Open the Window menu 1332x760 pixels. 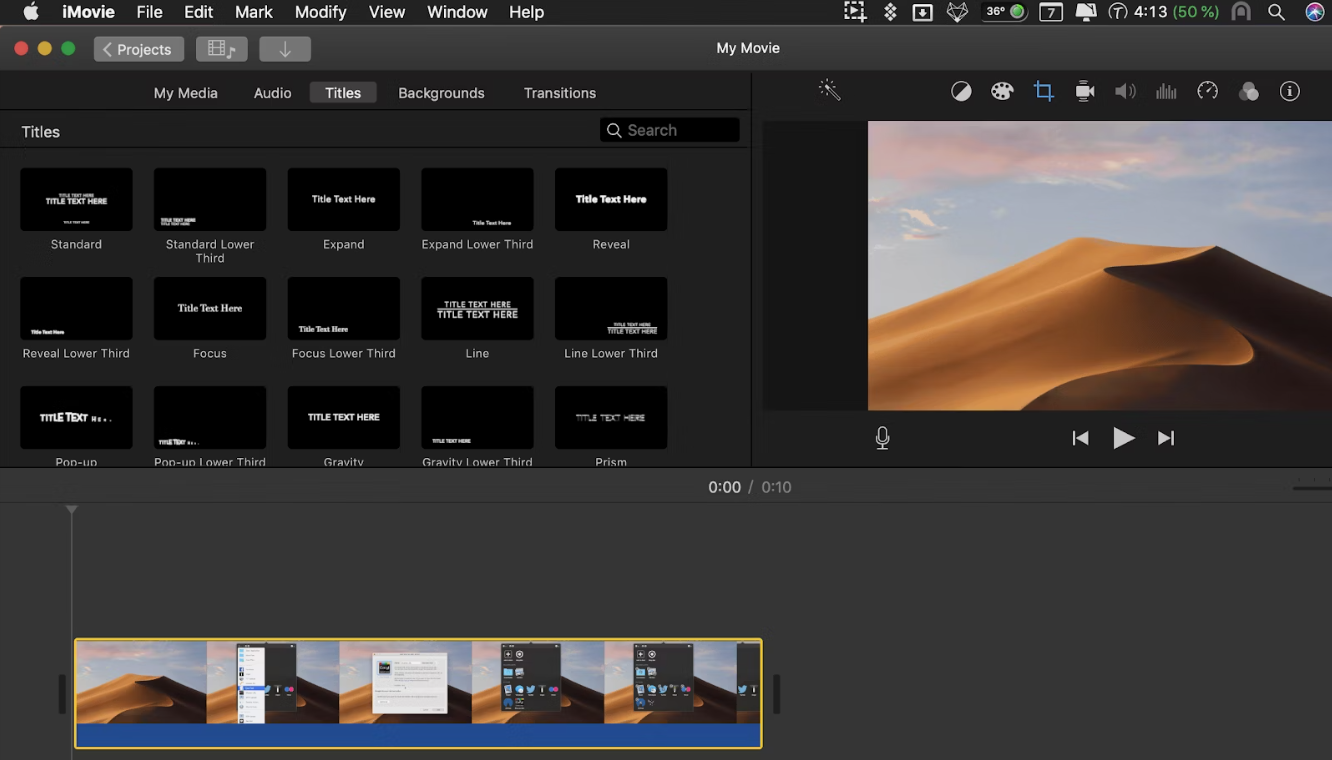(x=457, y=12)
